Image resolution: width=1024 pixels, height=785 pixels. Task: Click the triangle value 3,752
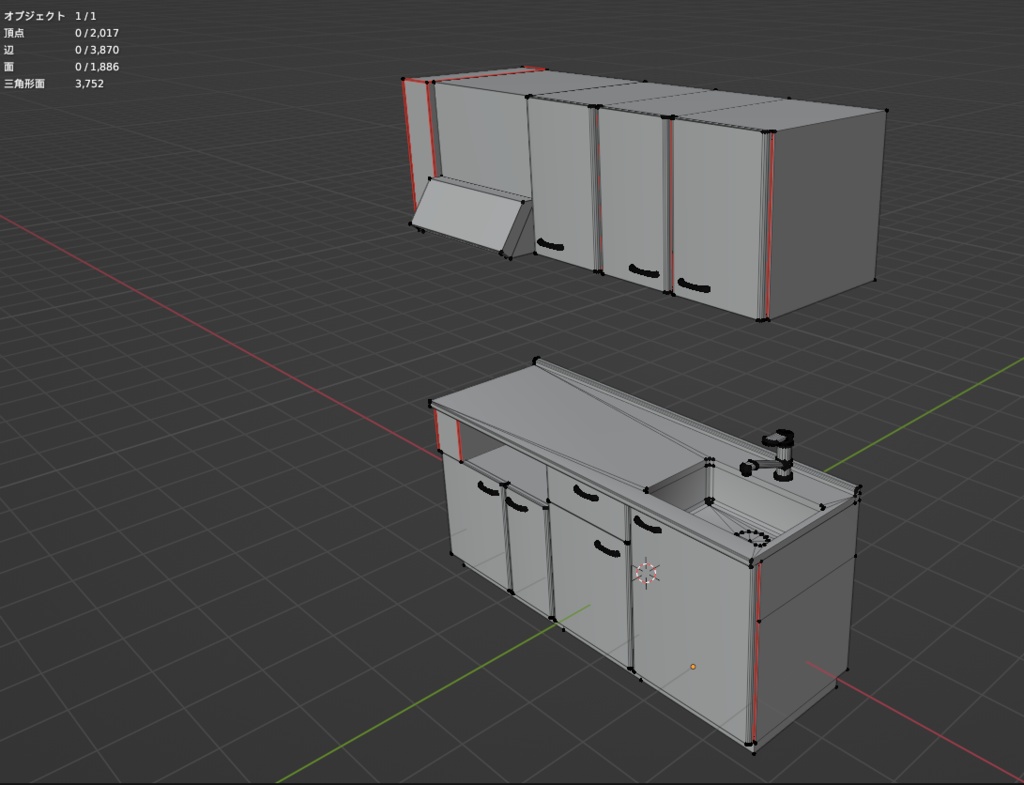(89, 84)
